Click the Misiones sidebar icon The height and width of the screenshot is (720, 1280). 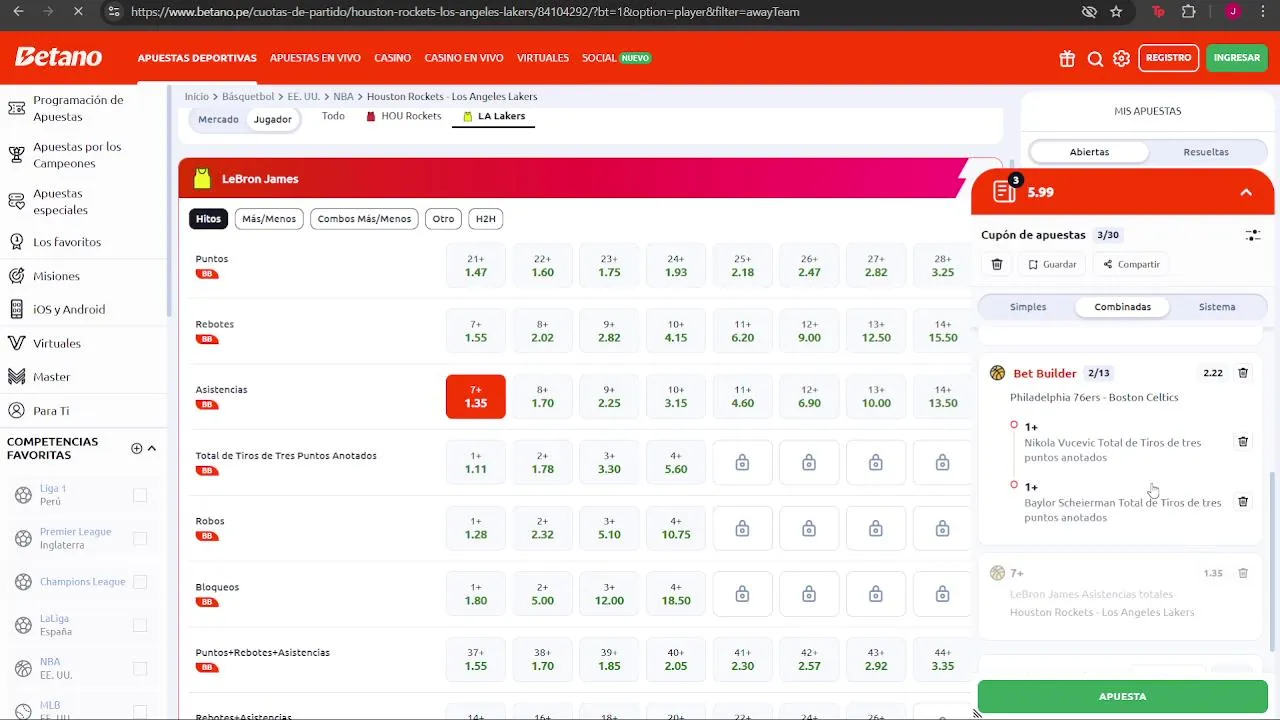coord(16,276)
